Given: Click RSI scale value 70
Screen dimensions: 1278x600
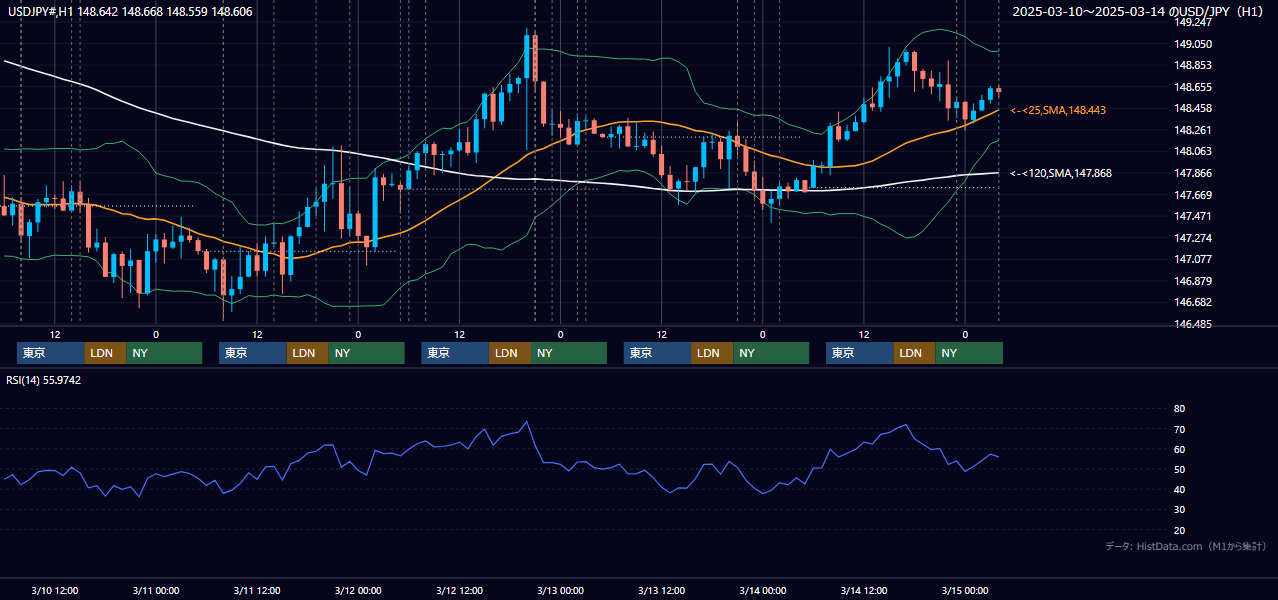Looking at the screenshot, I should 1179,429.
